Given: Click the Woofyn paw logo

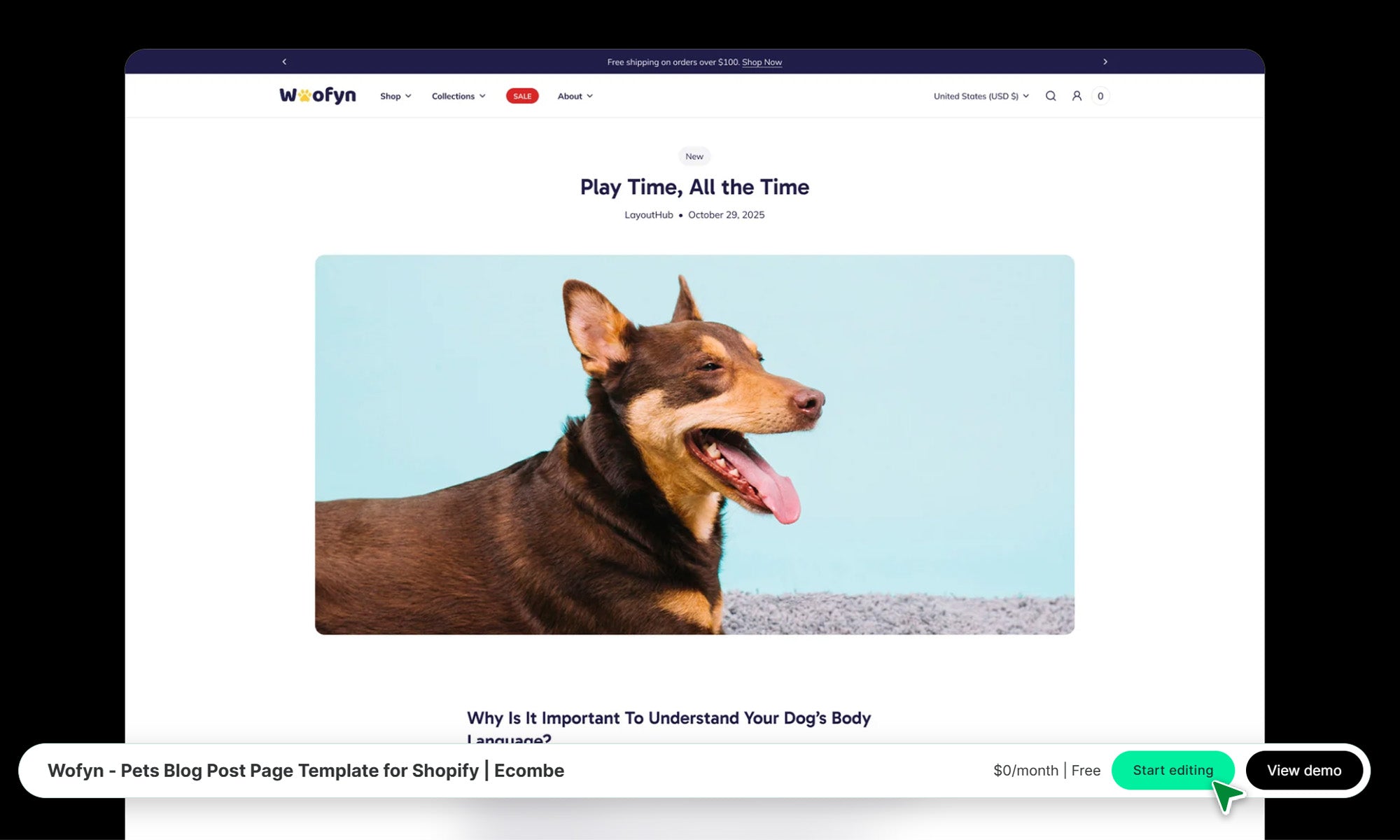Looking at the screenshot, I should 318,95.
